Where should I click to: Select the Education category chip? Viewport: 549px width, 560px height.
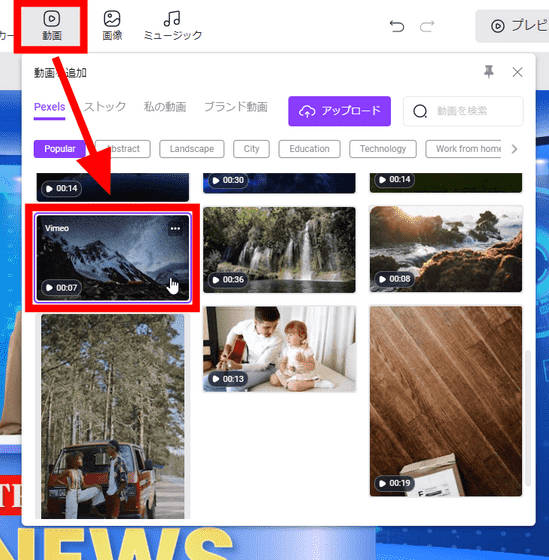(x=309, y=149)
